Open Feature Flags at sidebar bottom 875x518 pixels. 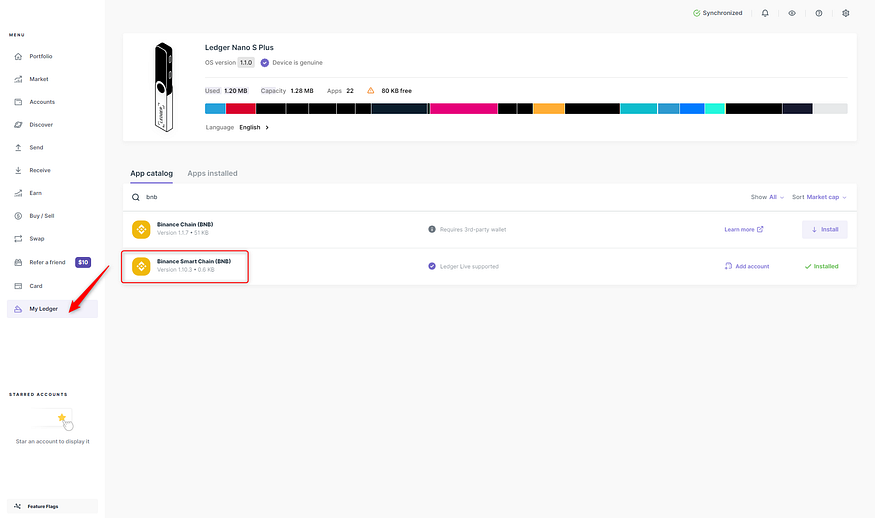52,506
